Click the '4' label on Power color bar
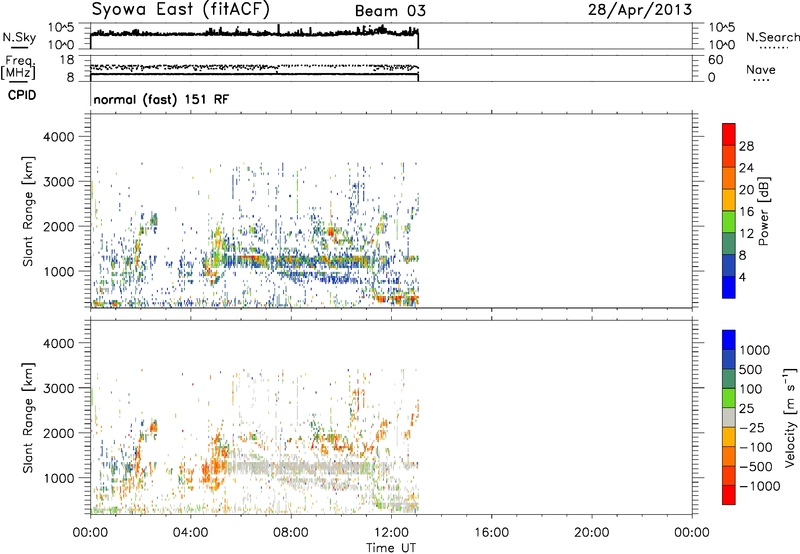 742,277
